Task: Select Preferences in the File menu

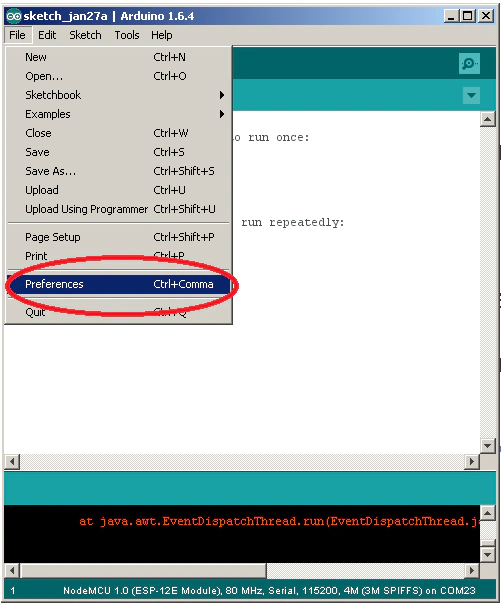Action: 119,284
